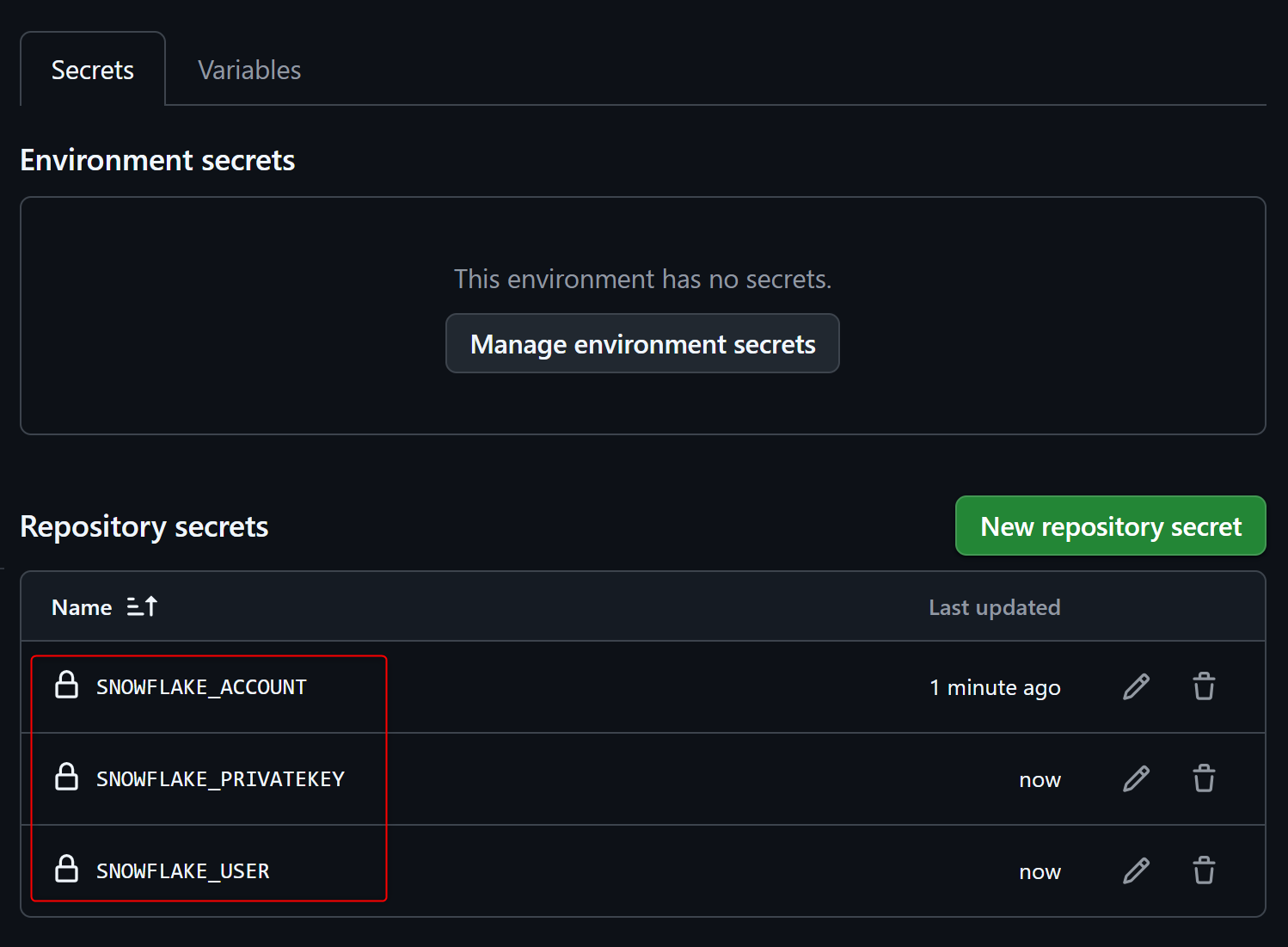This screenshot has width=1288, height=947.
Task: Select the SNOWFLAKE_ACCOUNT name text
Action: 201,687
